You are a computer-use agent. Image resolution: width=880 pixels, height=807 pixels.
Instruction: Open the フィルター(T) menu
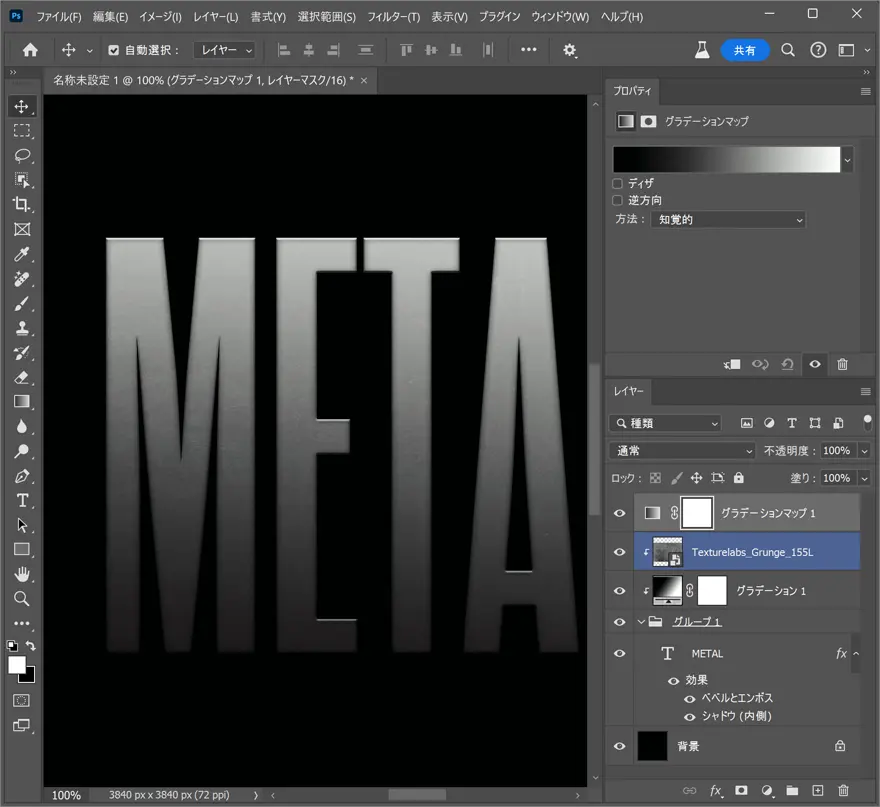(x=393, y=17)
